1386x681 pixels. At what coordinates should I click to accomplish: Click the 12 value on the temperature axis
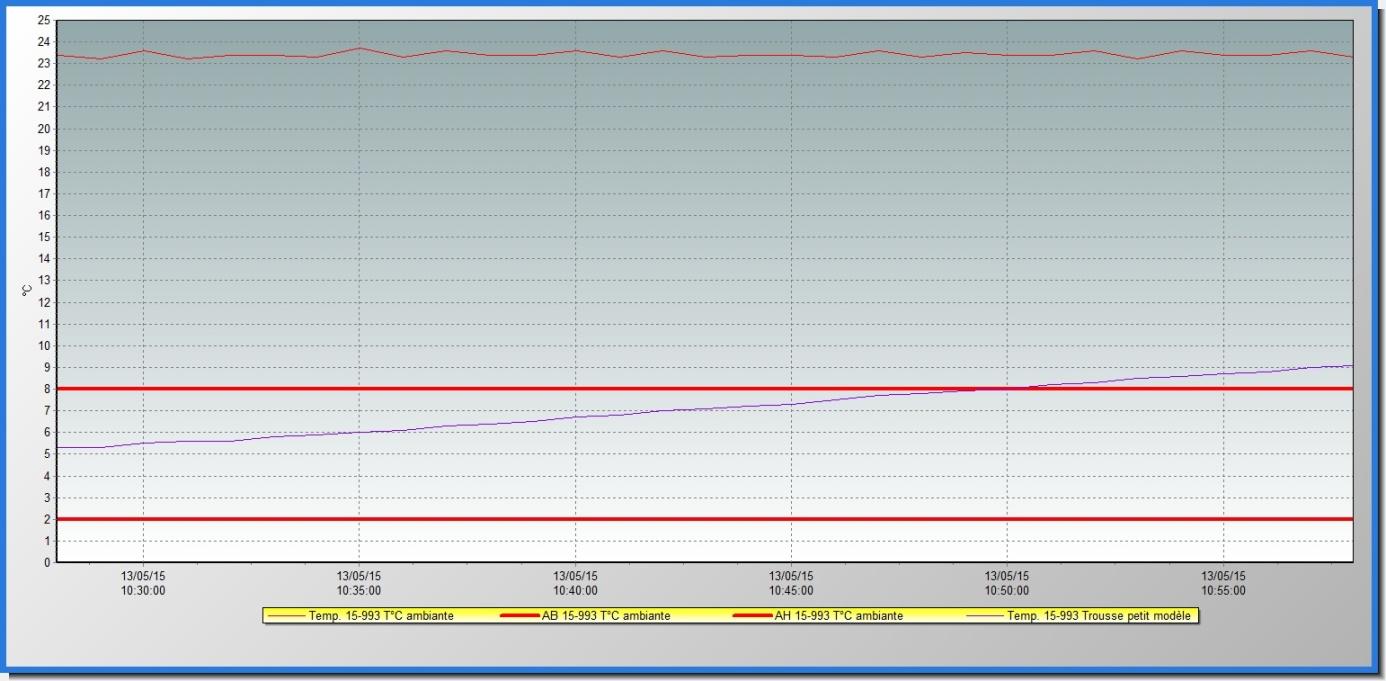43,302
